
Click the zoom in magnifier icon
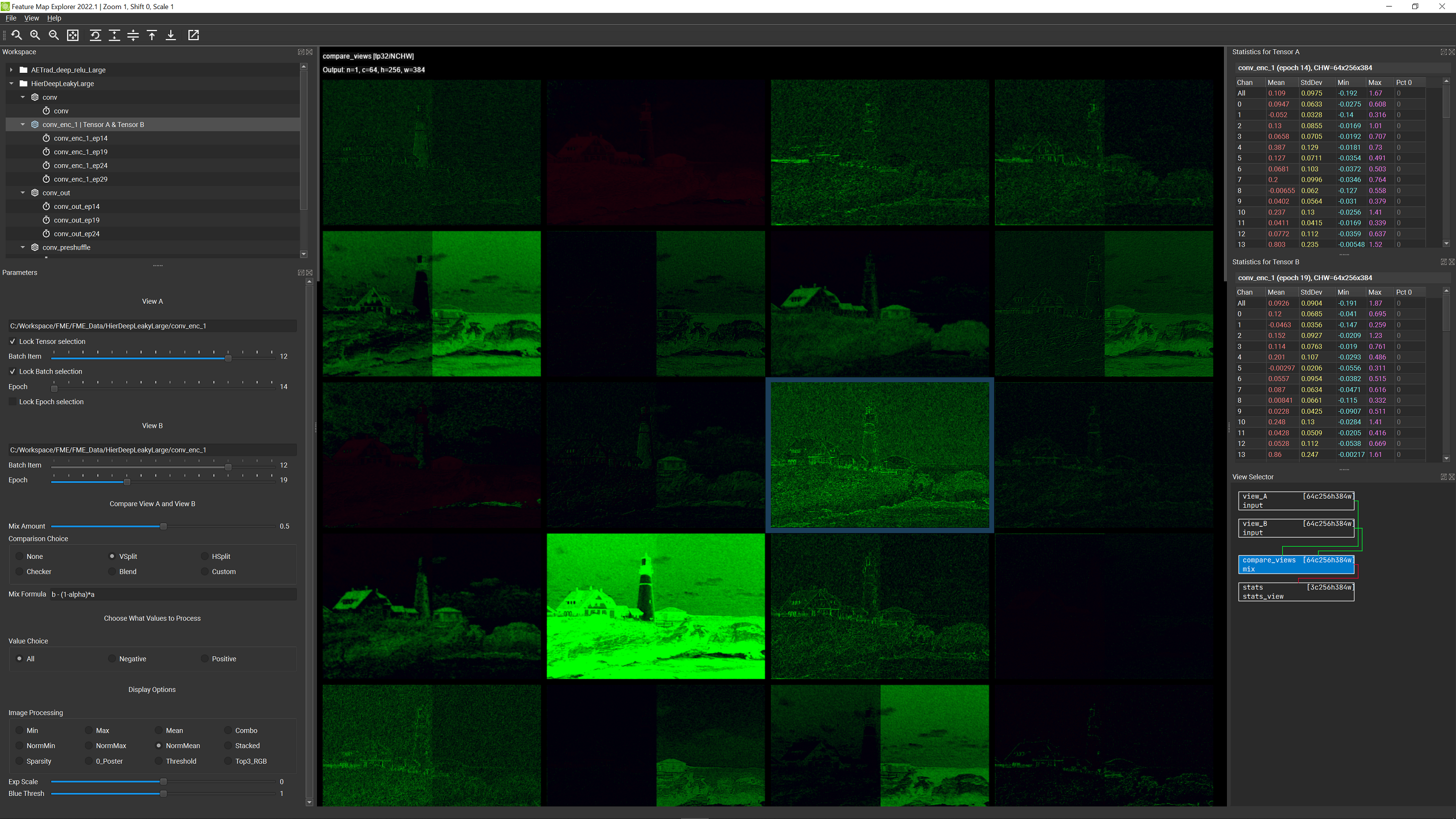pos(35,35)
